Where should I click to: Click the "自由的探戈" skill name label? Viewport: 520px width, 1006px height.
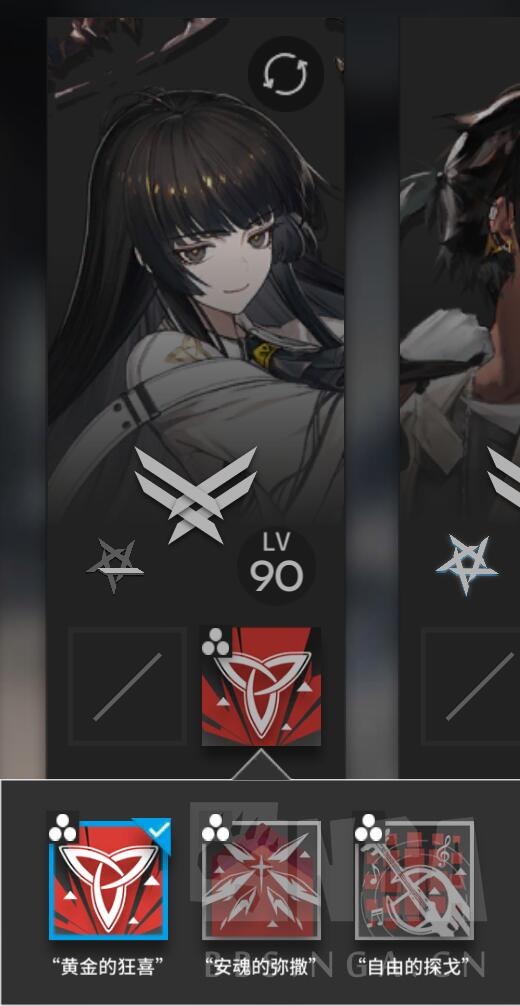click(x=414, y=966)
